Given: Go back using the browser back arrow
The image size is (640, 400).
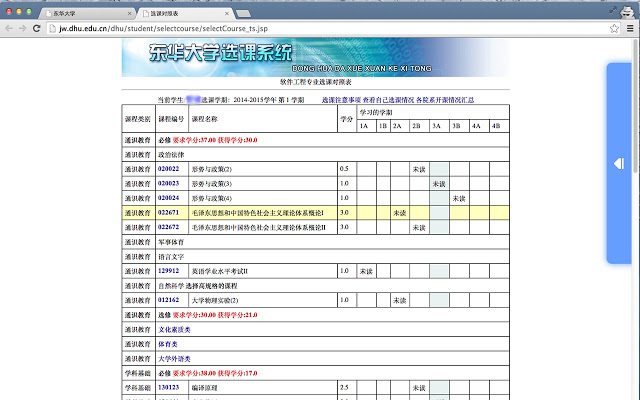Looking at the screenshot, I should (9, 28).
